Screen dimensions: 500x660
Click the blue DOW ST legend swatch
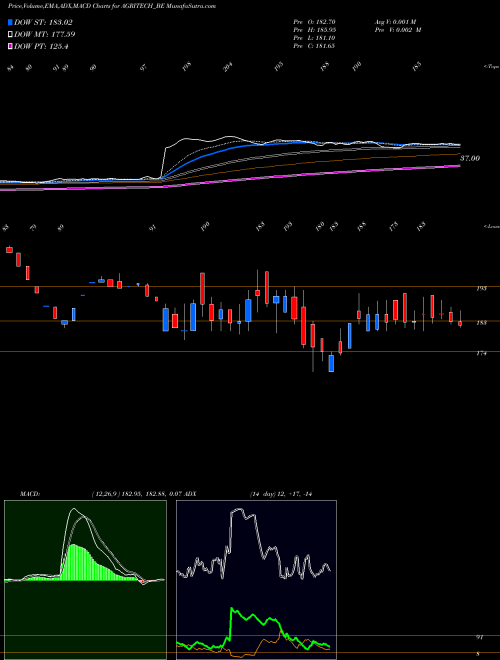point(10,22)
